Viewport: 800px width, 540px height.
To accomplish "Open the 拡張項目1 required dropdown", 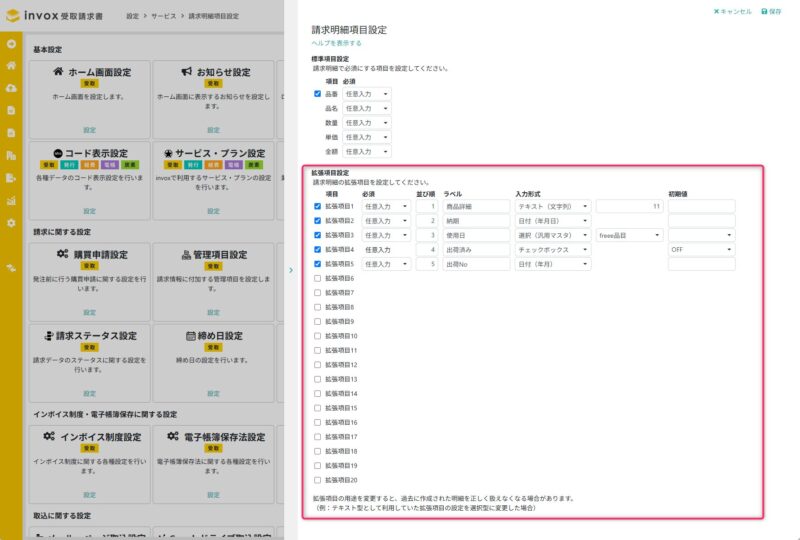I will pyautogui.click(x=386, y=206).
